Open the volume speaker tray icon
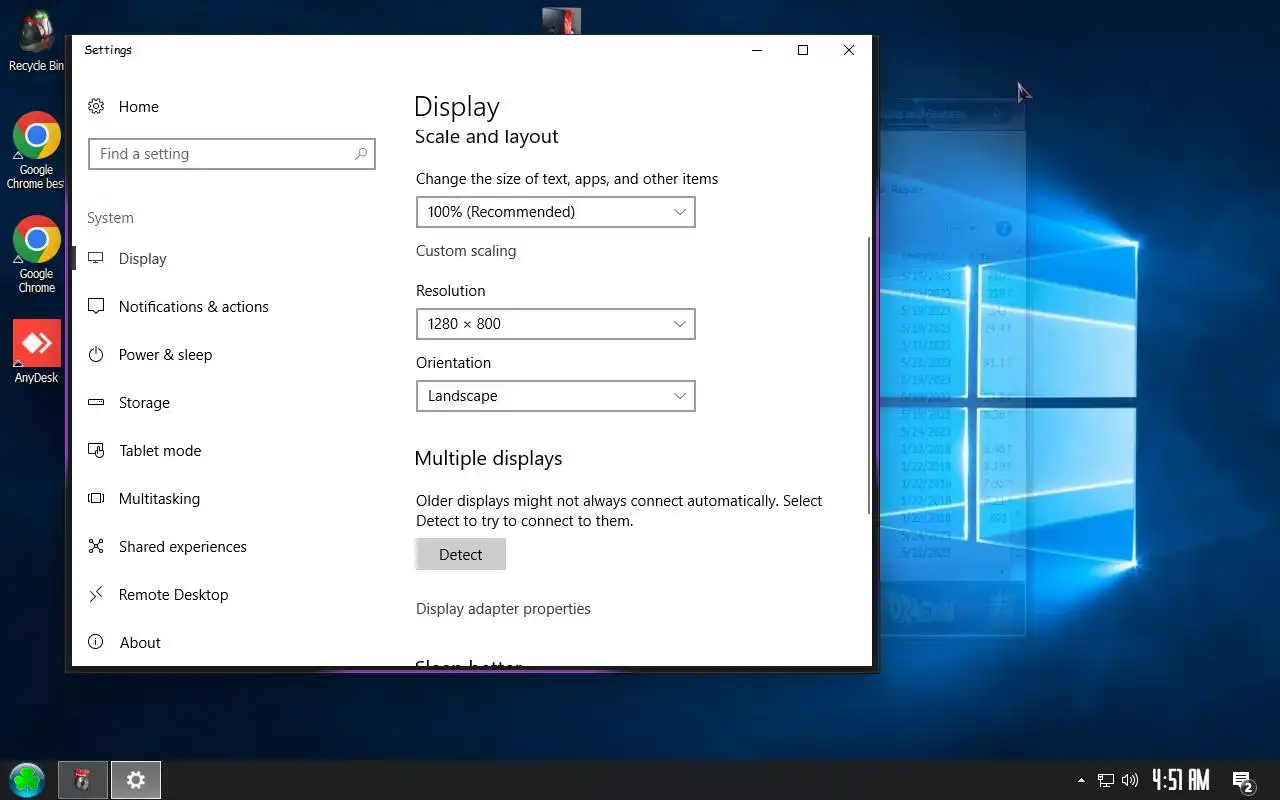1280x800 pixels. tap(1130, 780)
